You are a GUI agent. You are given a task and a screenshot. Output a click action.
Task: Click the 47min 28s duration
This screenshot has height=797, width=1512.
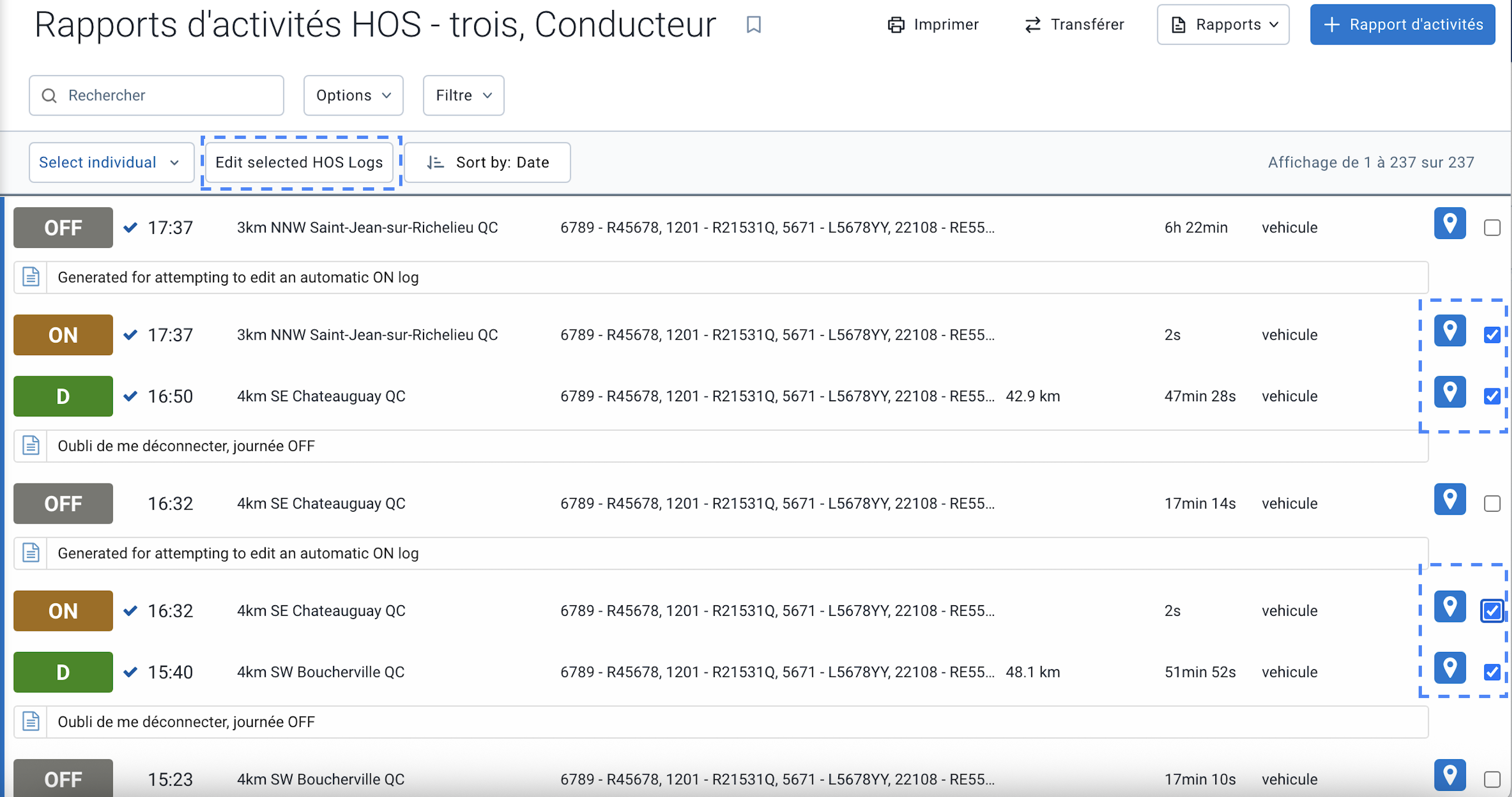point(1200,396)
